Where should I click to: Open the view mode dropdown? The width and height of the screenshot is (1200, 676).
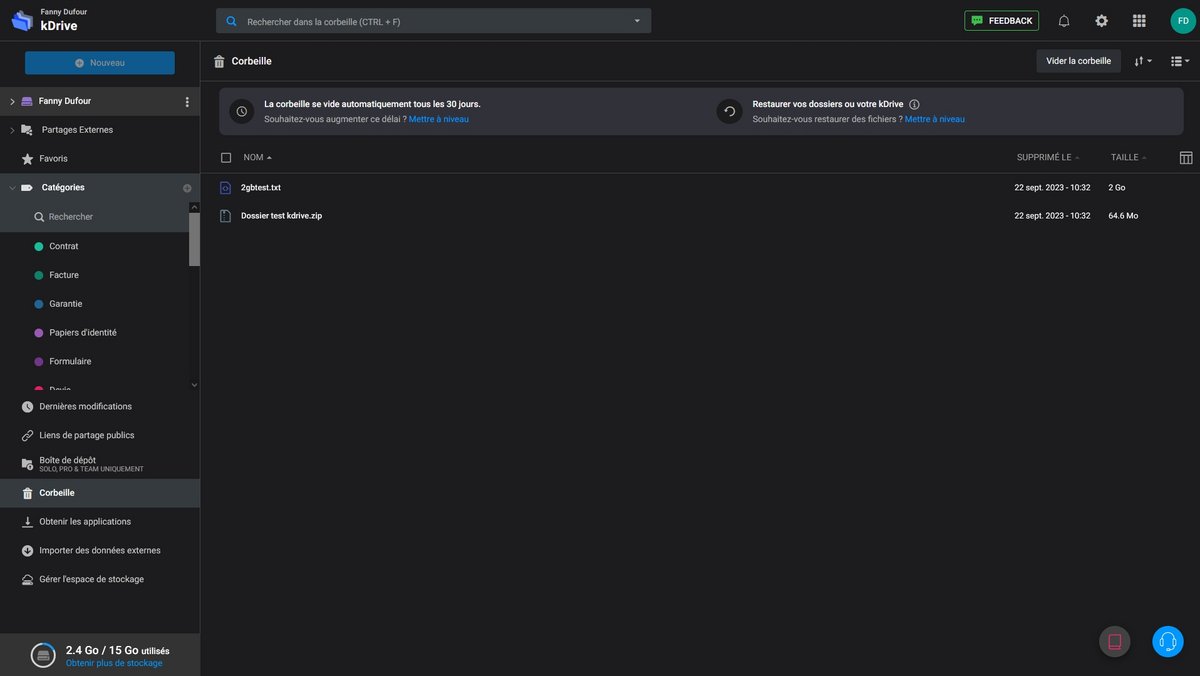(1180, 61)
